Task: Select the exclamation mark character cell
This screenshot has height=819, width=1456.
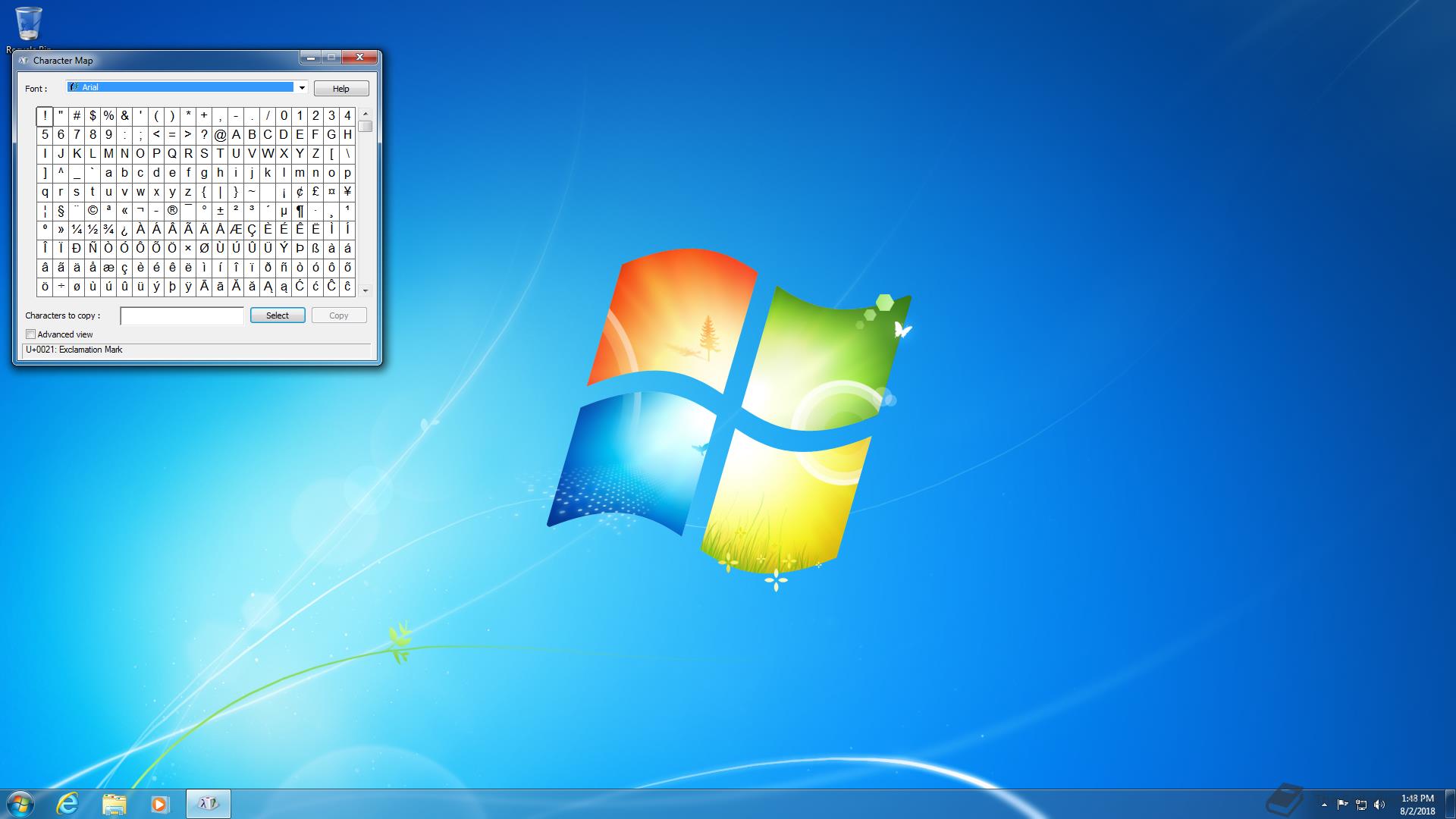Action: 45,116
